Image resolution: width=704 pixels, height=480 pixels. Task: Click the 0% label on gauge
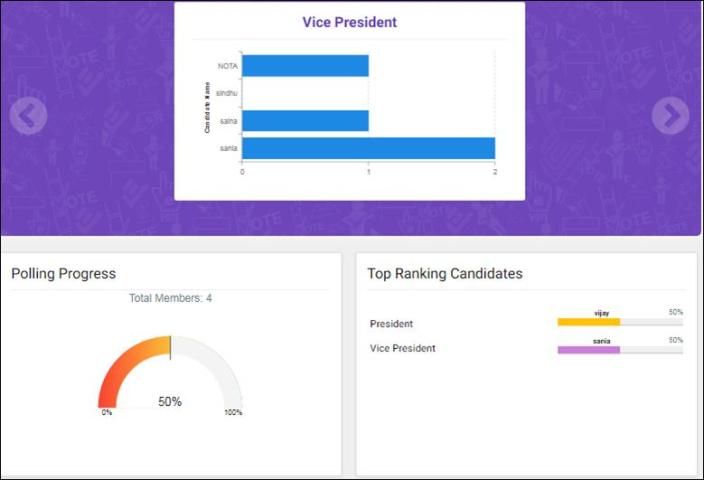pyautogui.click(x=107, y=412)
